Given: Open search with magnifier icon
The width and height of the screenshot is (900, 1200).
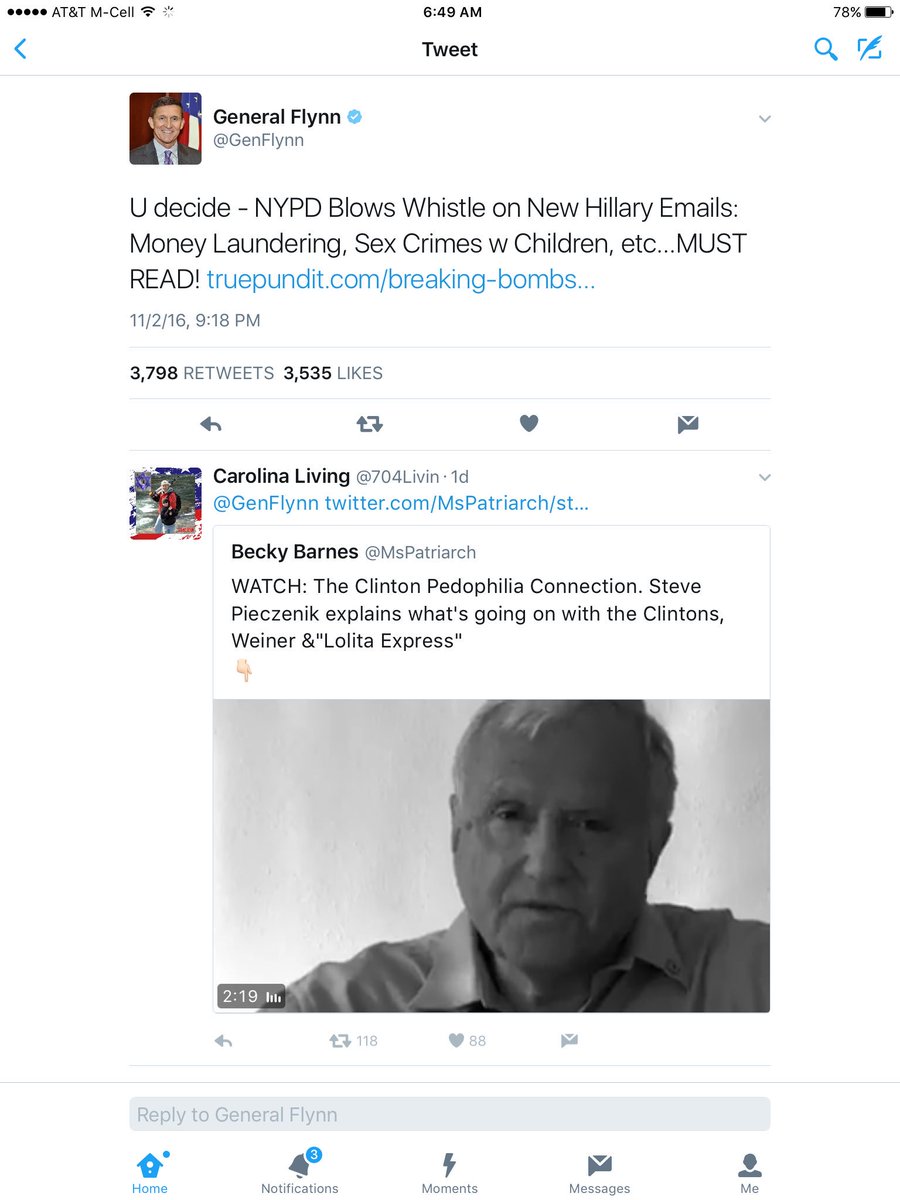Looking at the screenshot, I should (826, 49).
